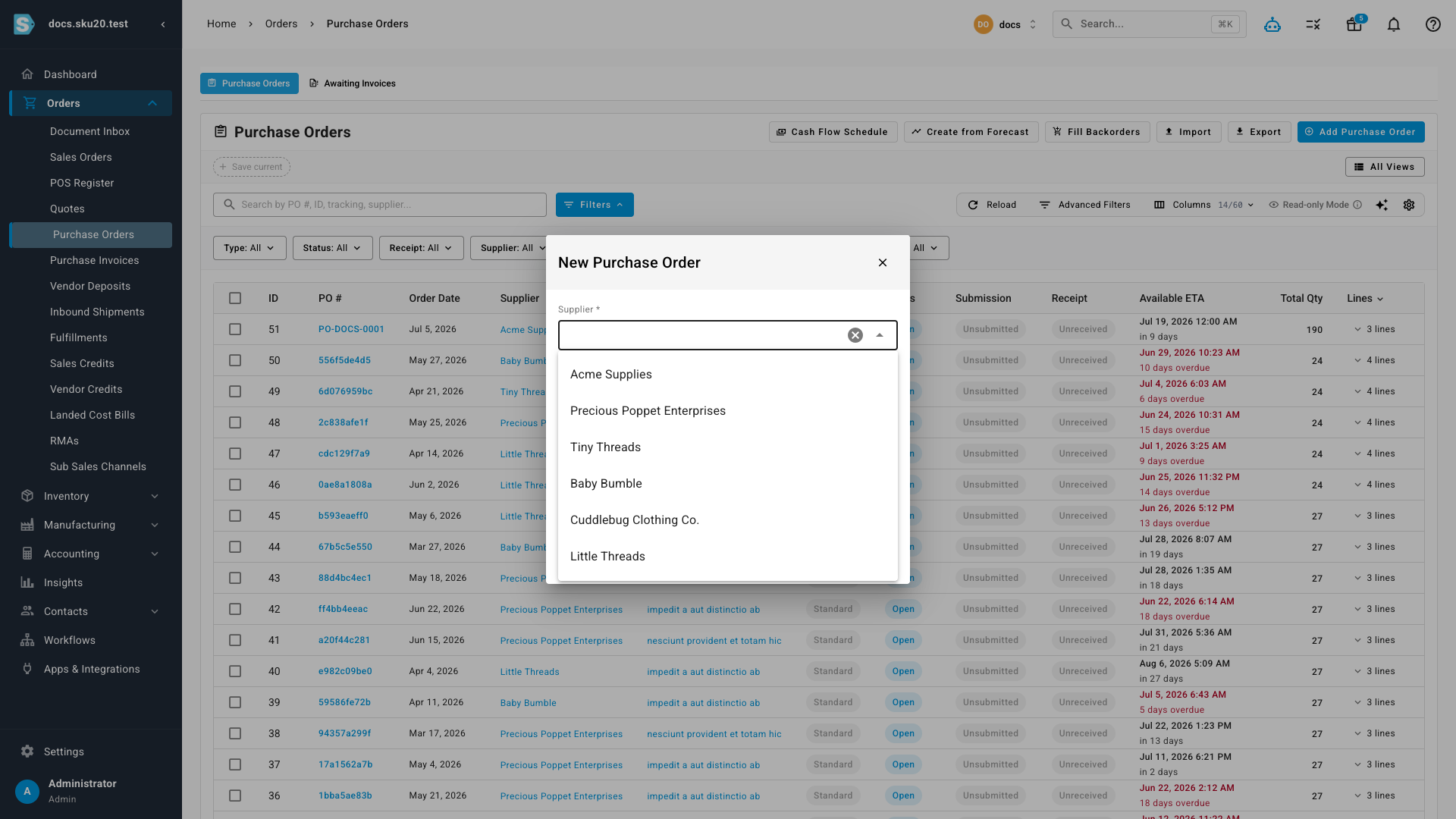Open the Columns 14/60 dropdown
The image size is (1456, 819).
coord(1203,205)
